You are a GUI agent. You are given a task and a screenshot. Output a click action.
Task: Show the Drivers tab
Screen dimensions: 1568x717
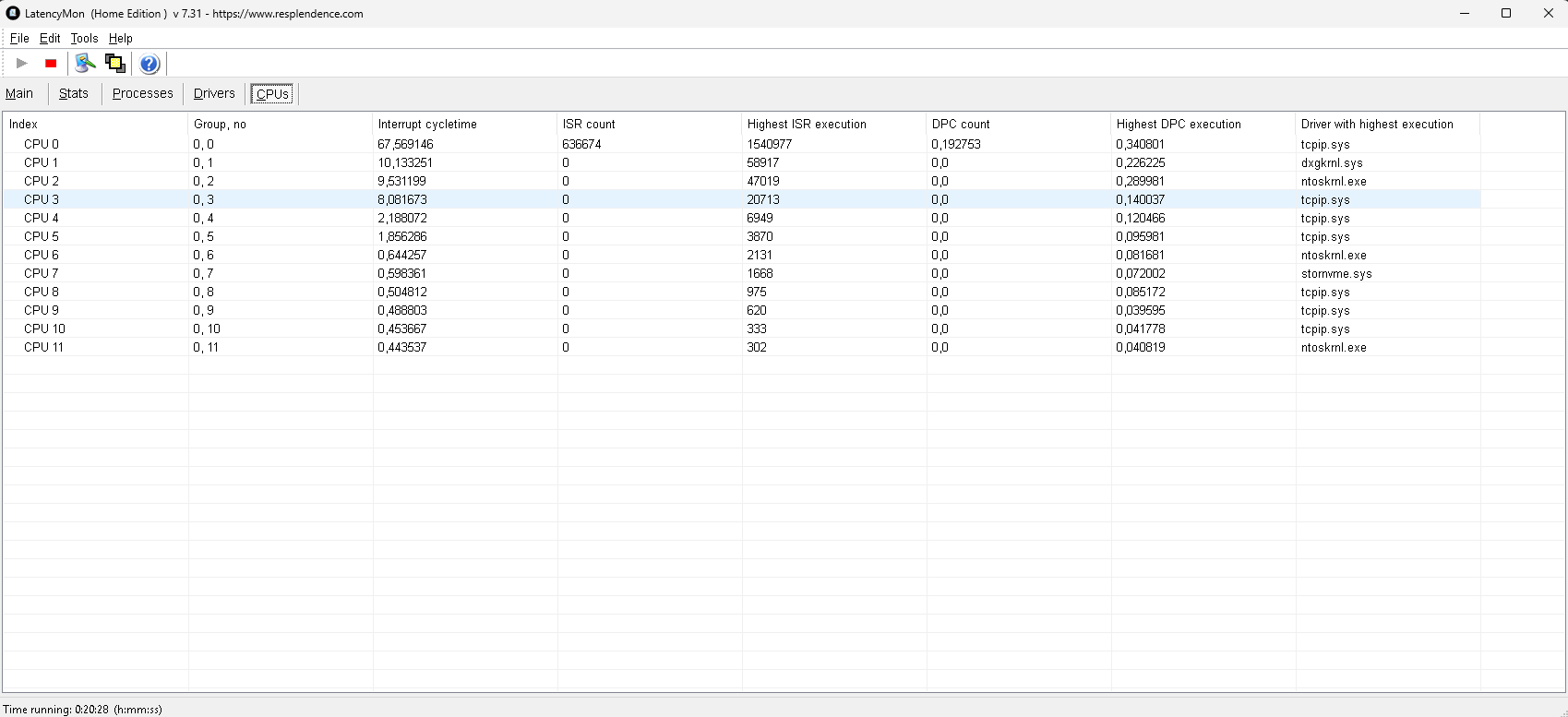coord(214,93)
